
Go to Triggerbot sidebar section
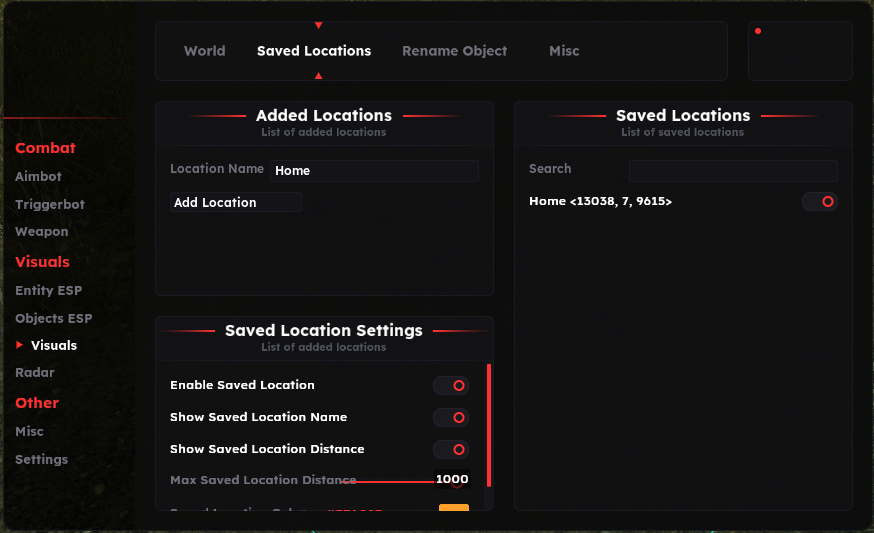[50, 204]
